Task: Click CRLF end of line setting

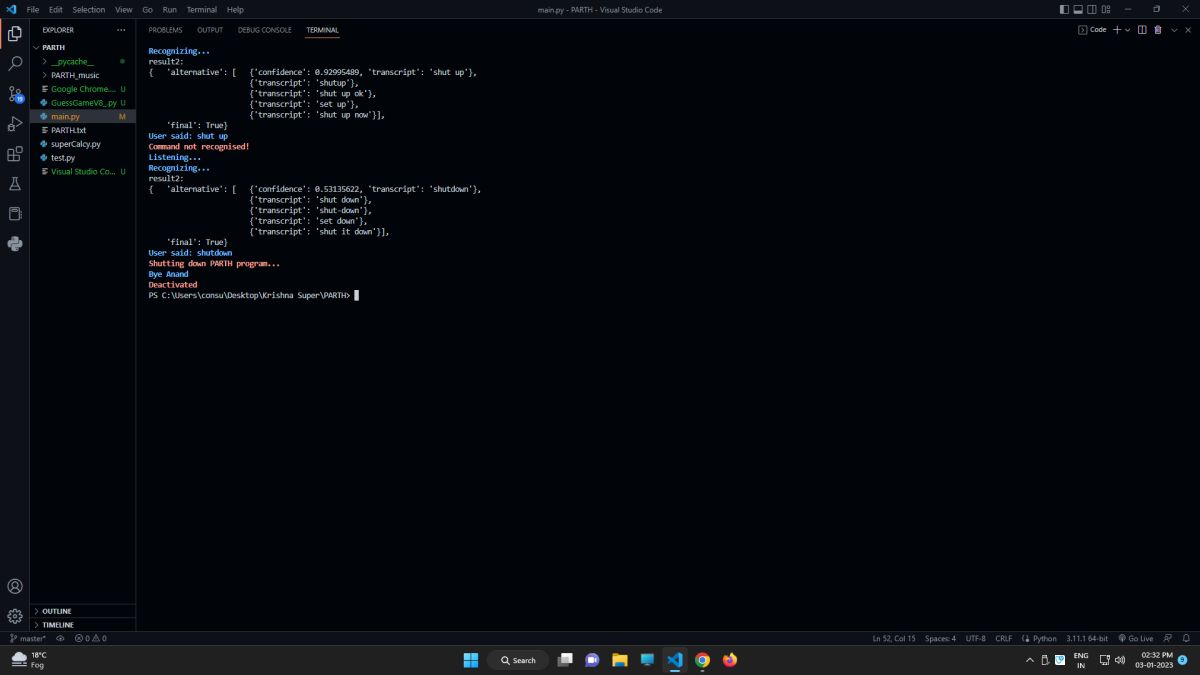Action: [1004, 638]
